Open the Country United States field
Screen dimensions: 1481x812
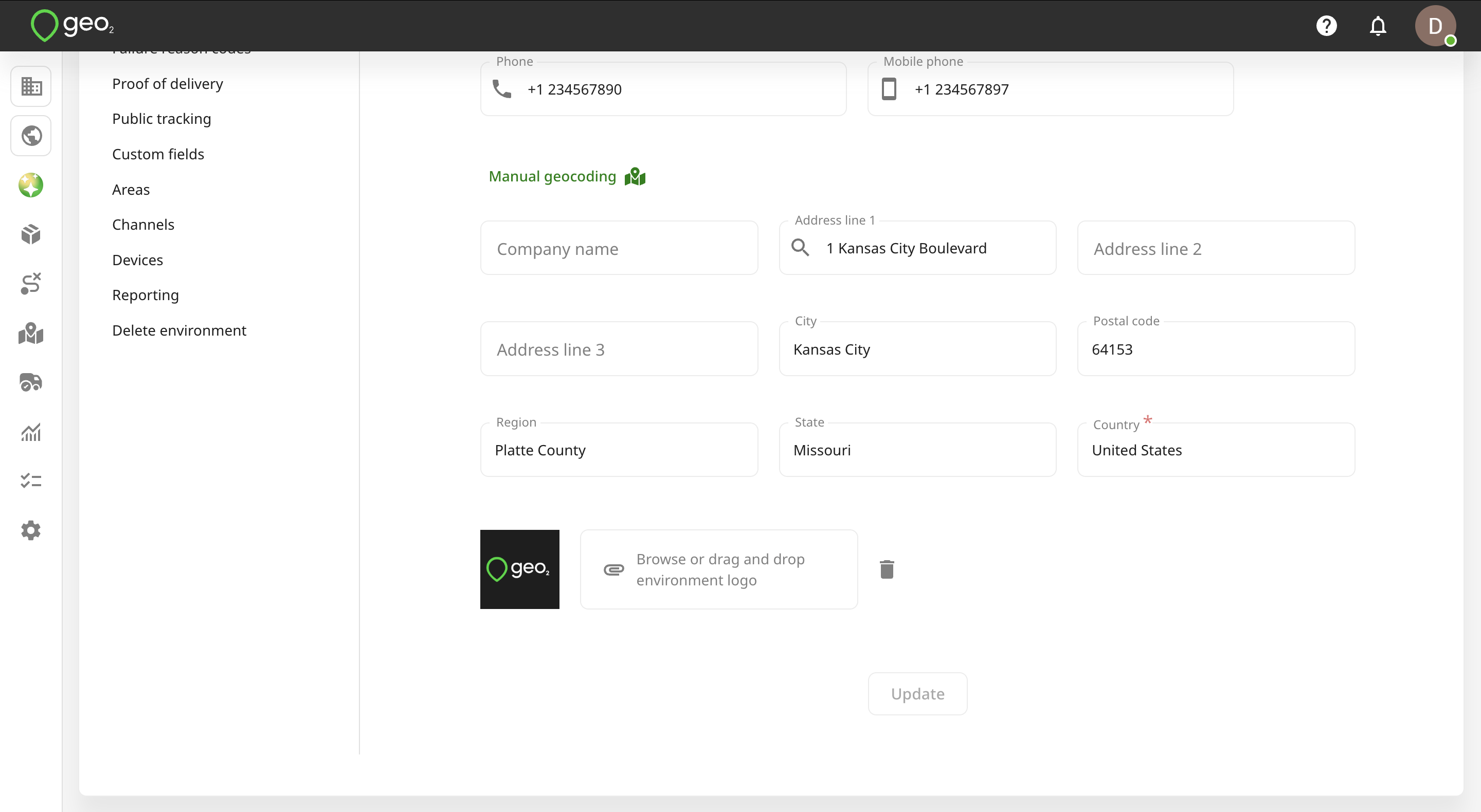point(1216,450)
